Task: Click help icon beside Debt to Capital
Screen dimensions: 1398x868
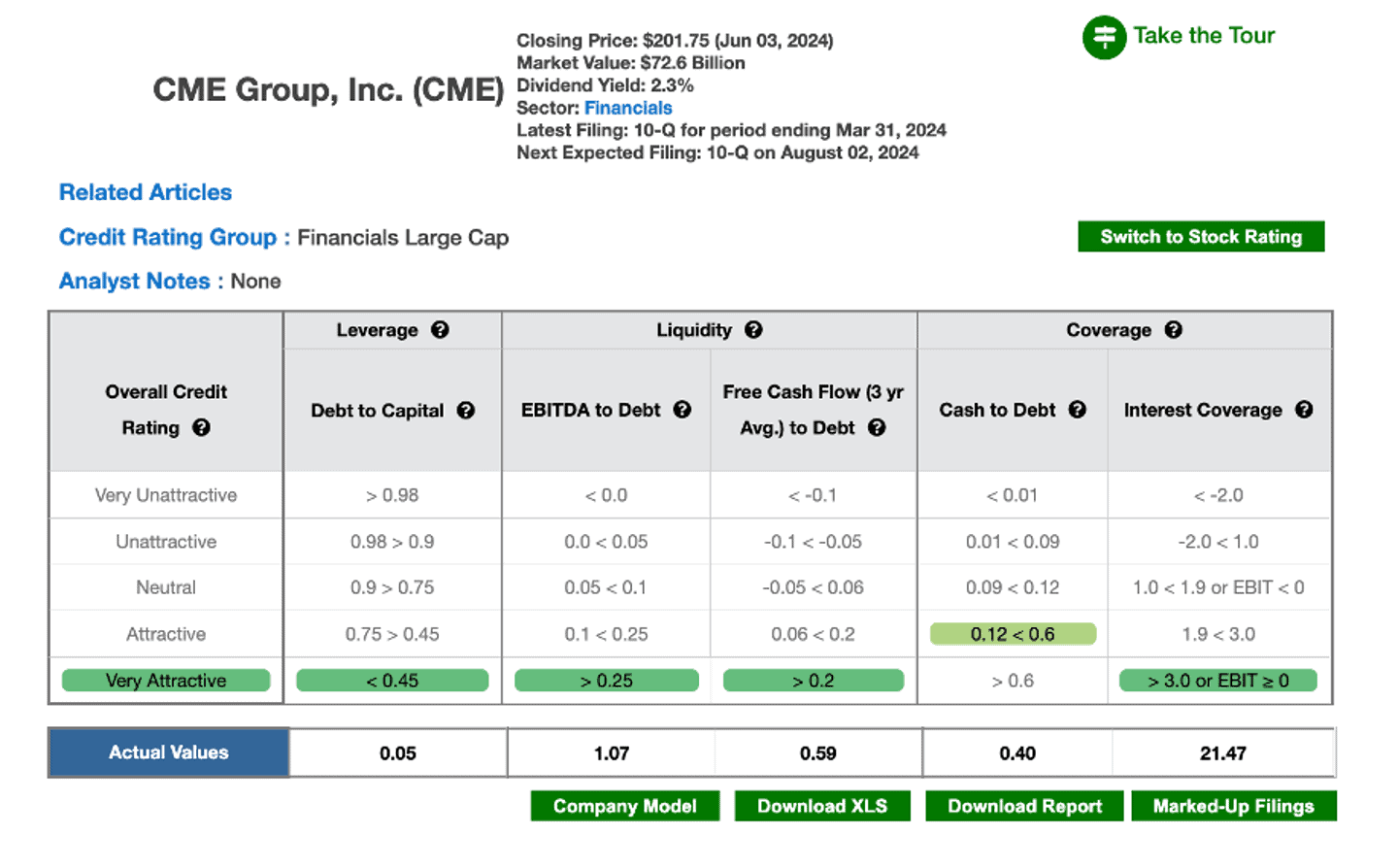Action: click(x=466, y=411)
